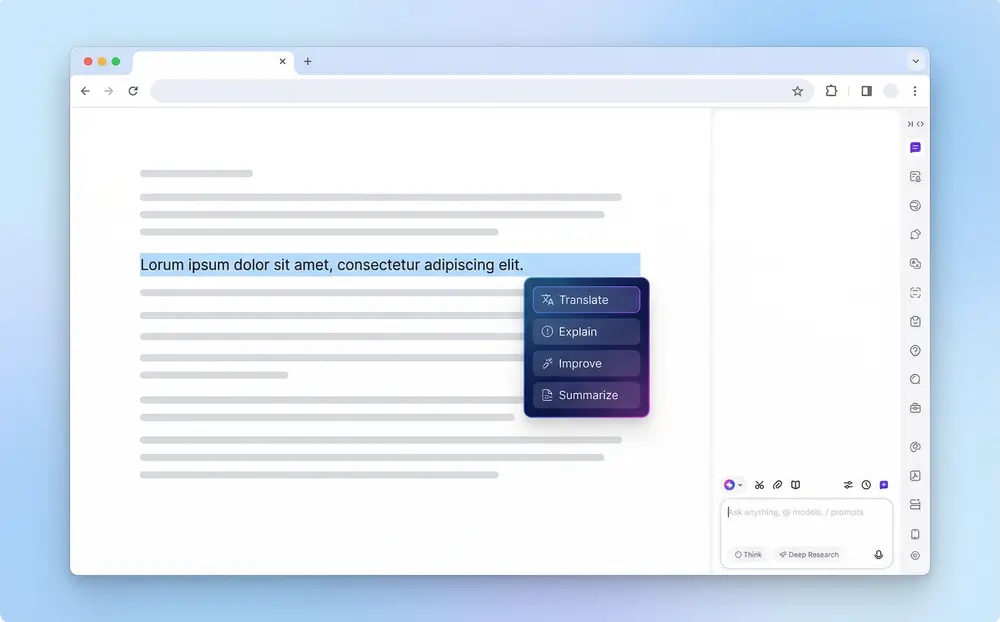This screenshot has width=1000, height=622.
Task: Go back with the browser back arrow
Action: click(x=85, y=91)
